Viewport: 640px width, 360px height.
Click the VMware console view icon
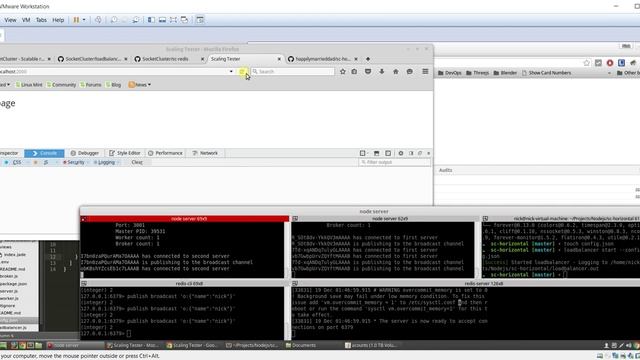tap(200, 20)
